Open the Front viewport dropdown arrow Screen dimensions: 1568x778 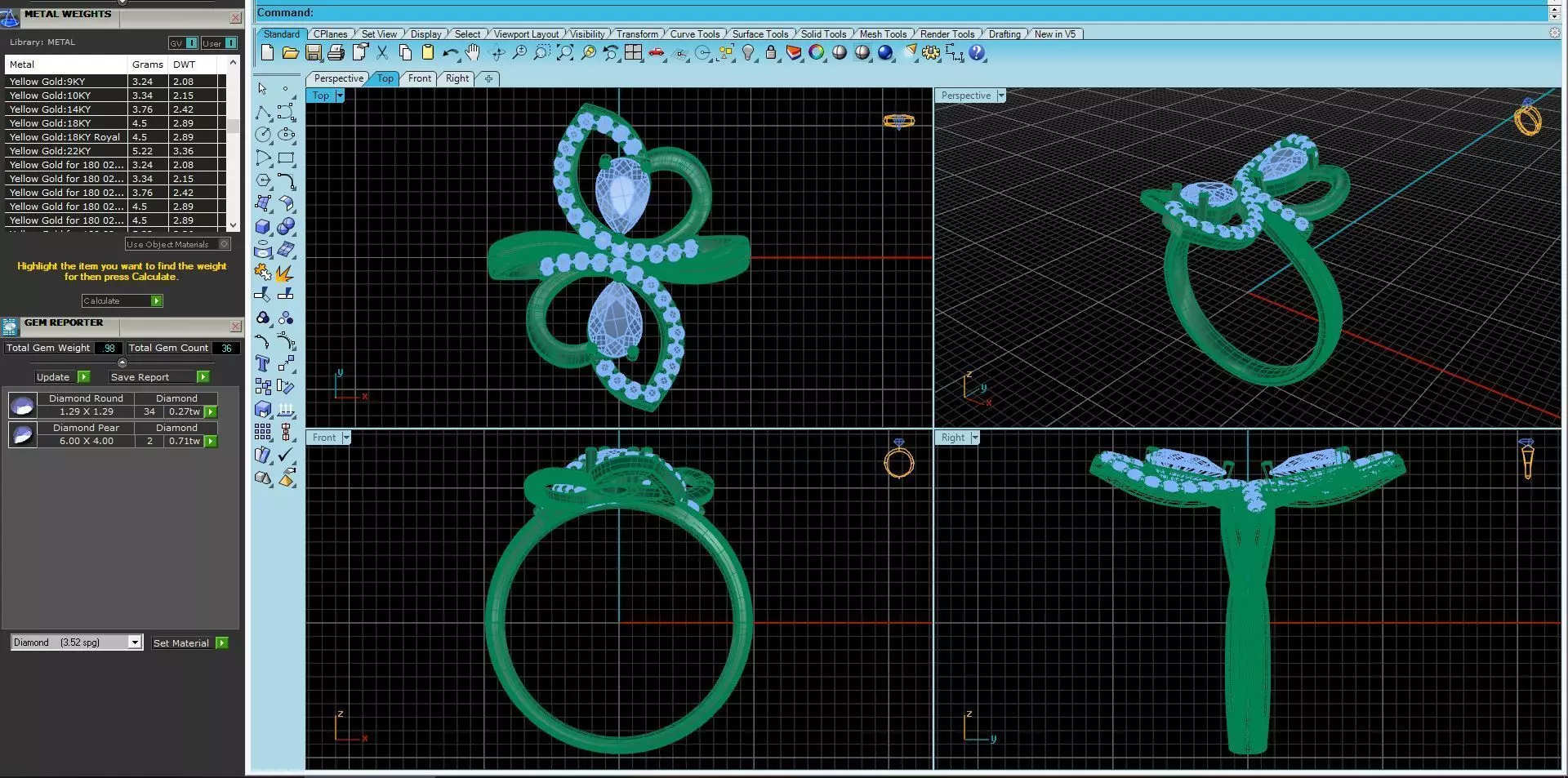pyautogui.click(x=346, y=438)
